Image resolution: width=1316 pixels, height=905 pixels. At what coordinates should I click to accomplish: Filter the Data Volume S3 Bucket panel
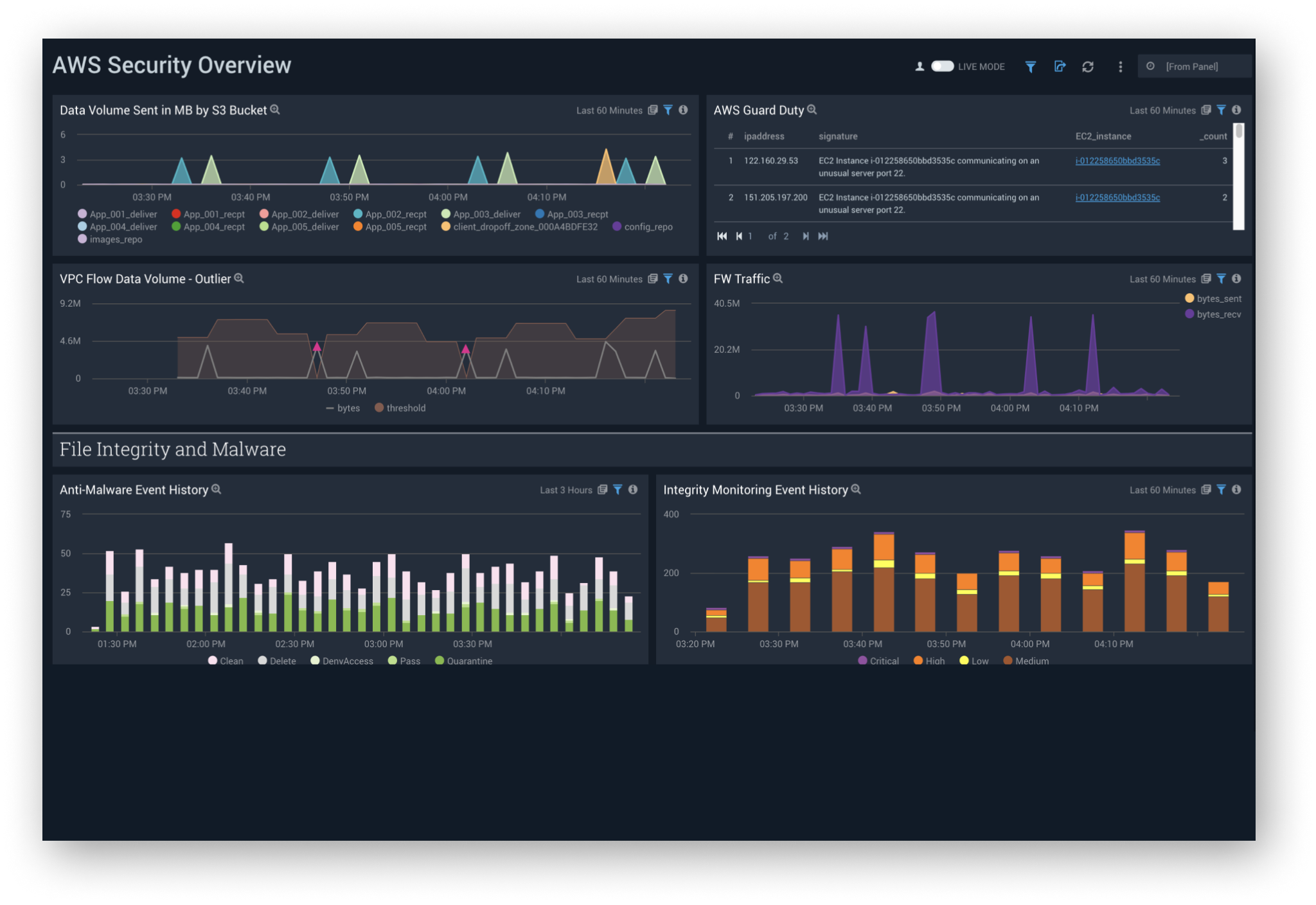[668, 110]
